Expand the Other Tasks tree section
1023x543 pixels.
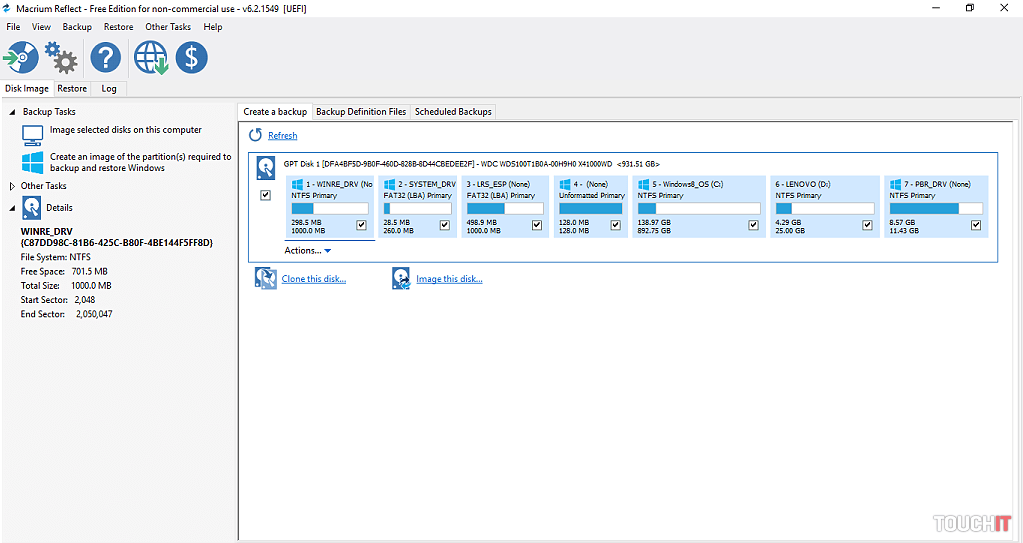click(x=12, y=186)
